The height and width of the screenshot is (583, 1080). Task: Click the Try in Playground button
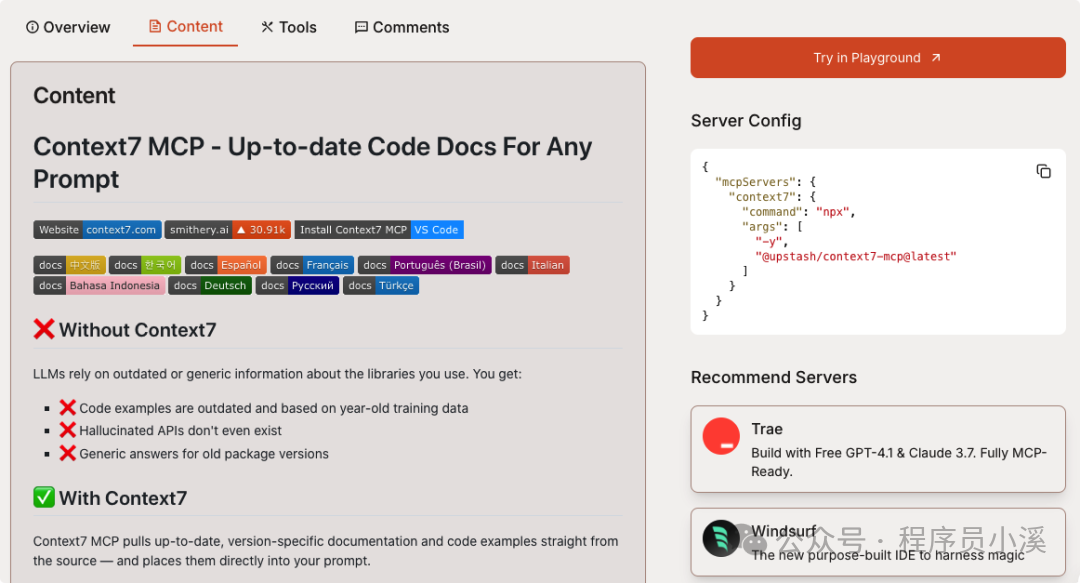pos(877,58)
